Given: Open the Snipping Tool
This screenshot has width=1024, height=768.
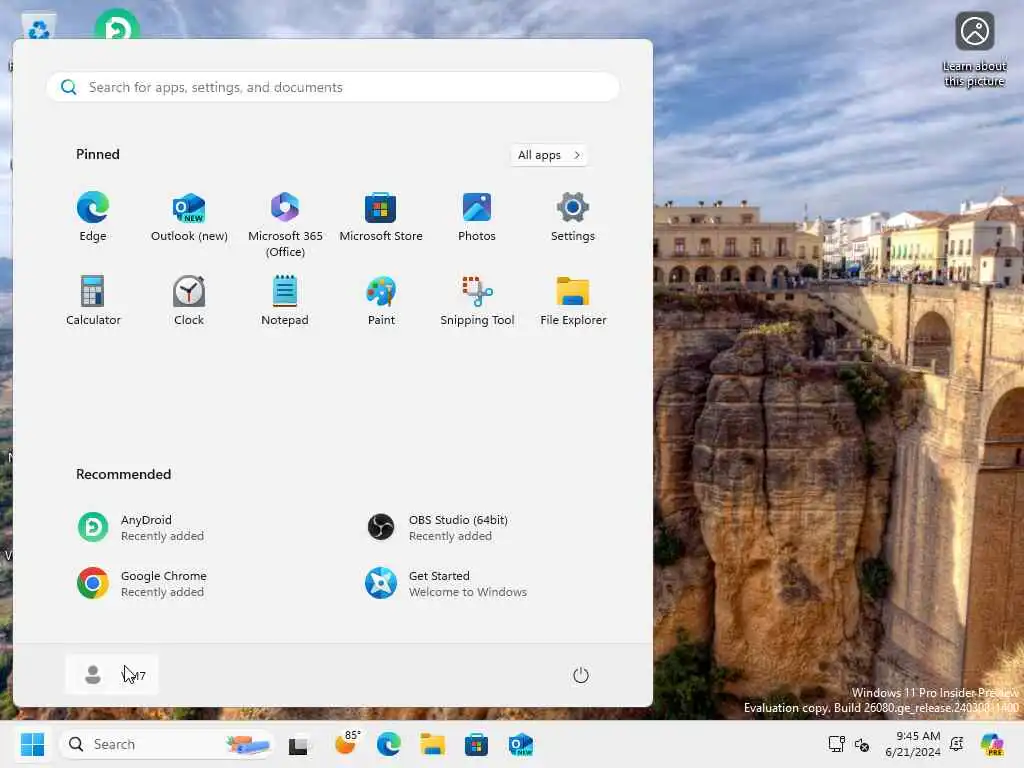Looking at the screenshot, I should pos(477,302).
